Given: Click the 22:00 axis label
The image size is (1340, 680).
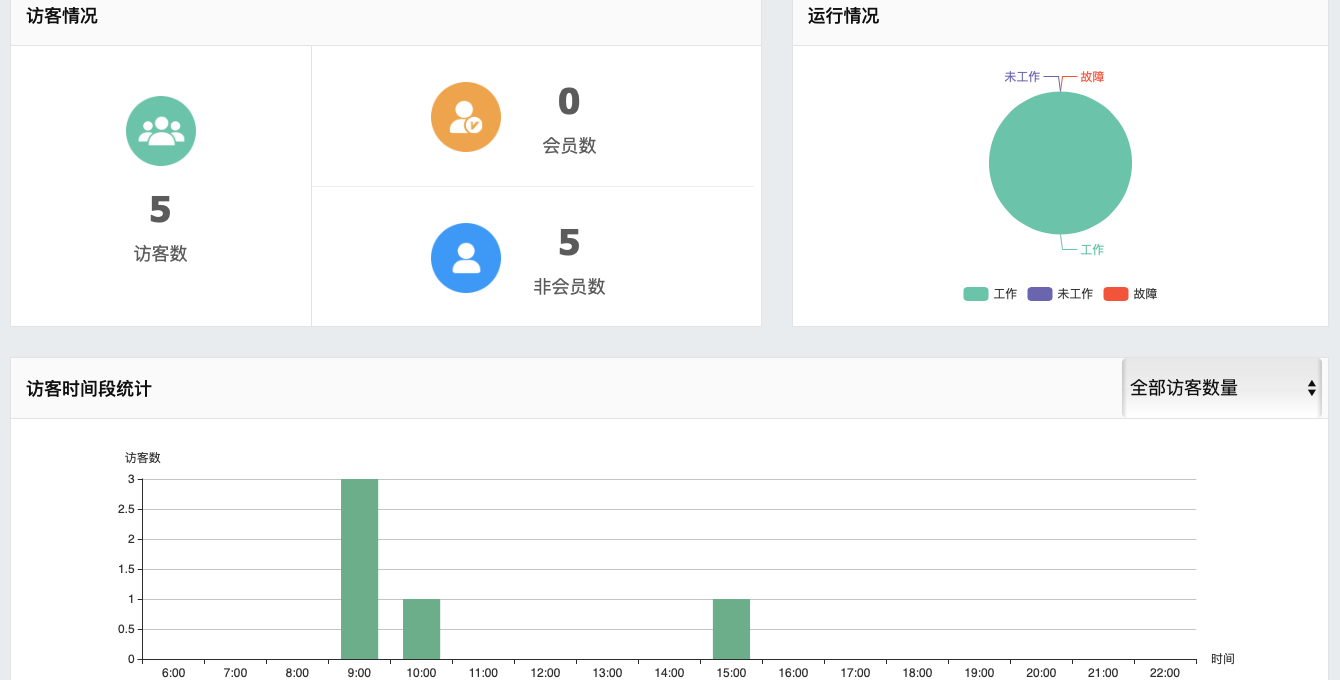Looking at the screenshot, I should 1165,673.
